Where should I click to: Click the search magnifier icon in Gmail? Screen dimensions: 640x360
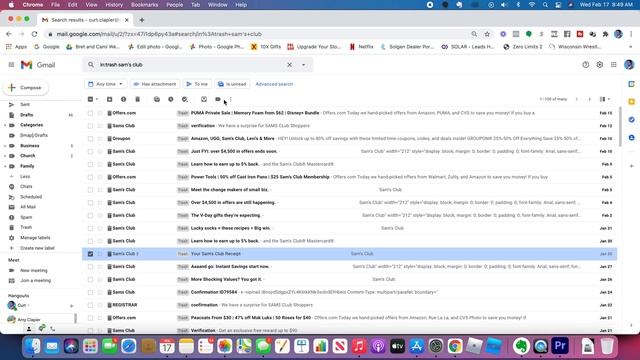91,64
